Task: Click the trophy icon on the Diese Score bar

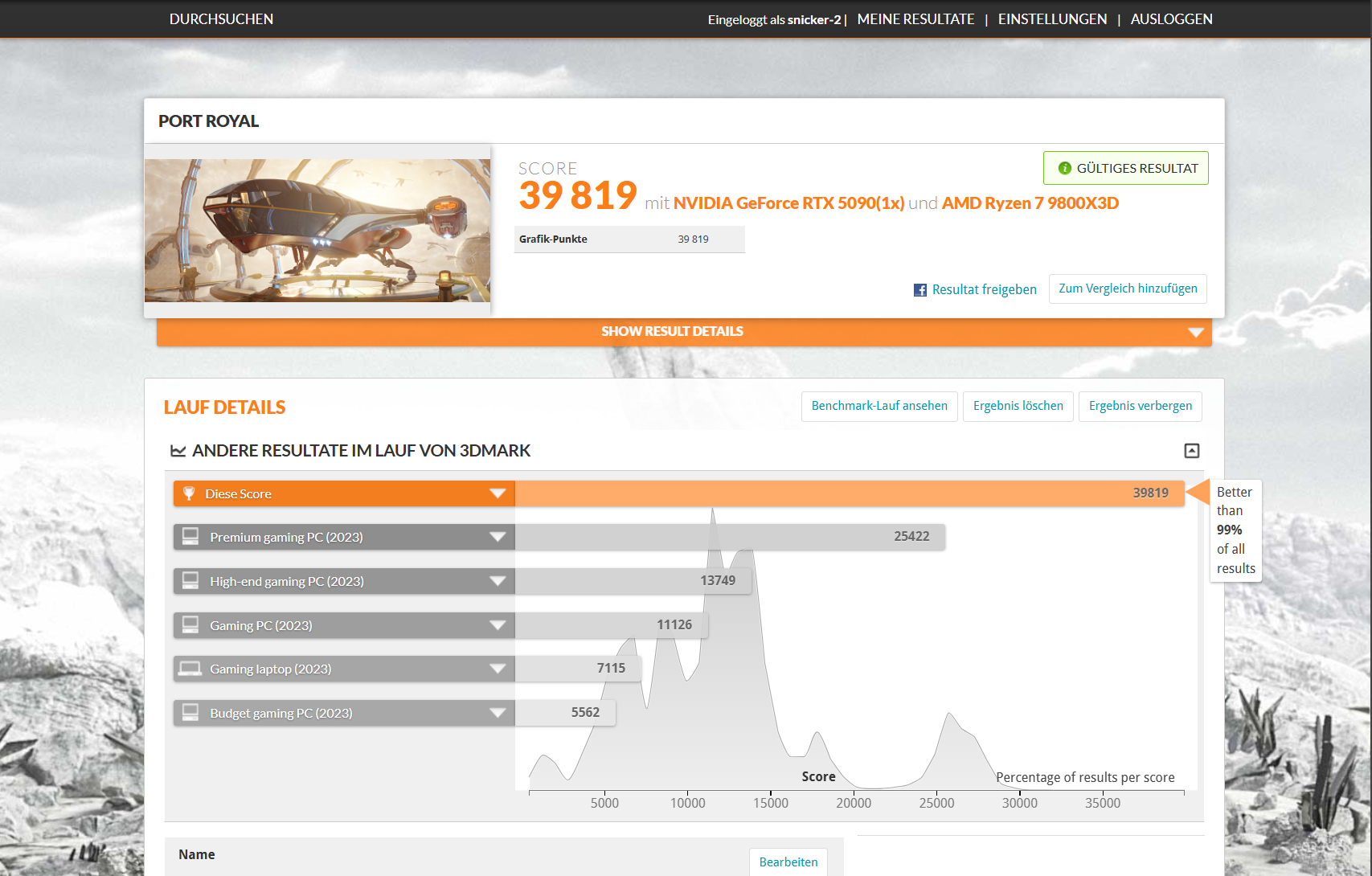Action: (x=190, y=493)
